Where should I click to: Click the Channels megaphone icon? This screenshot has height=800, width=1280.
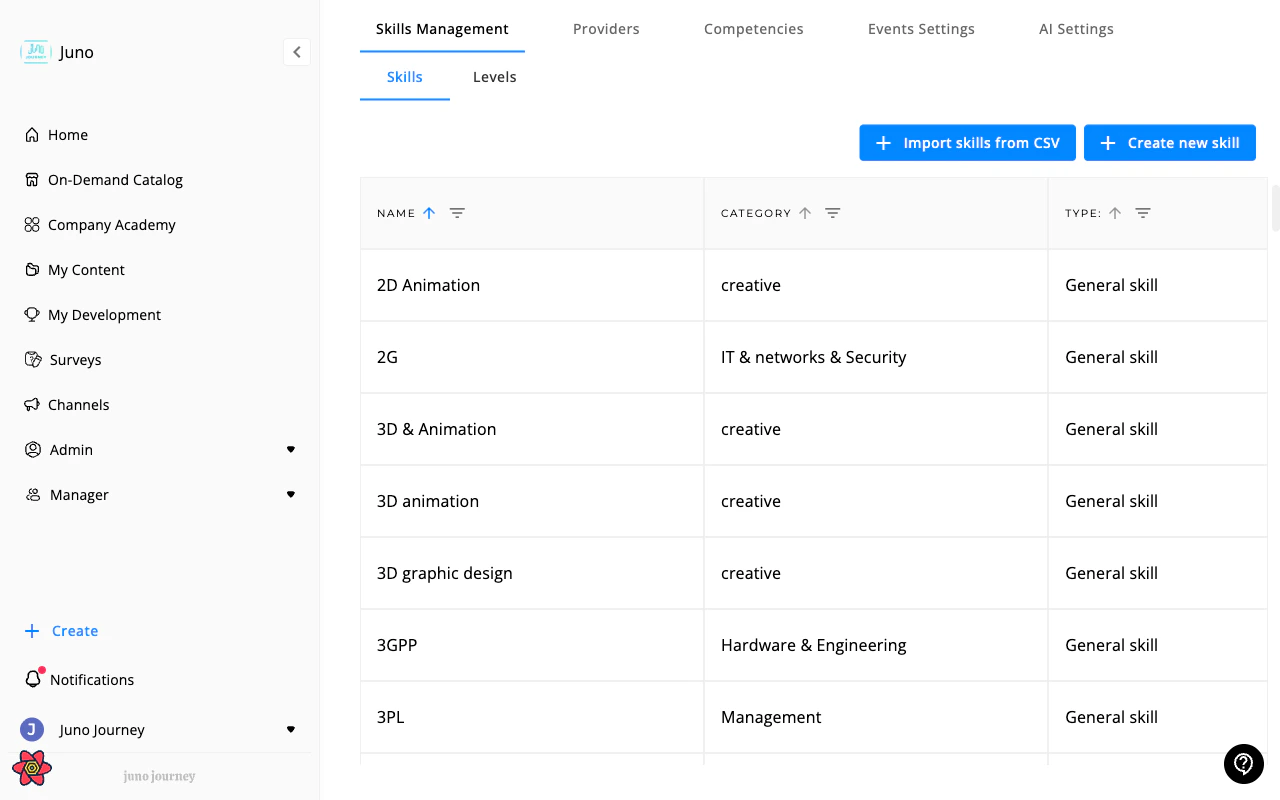tap(33, 404)
